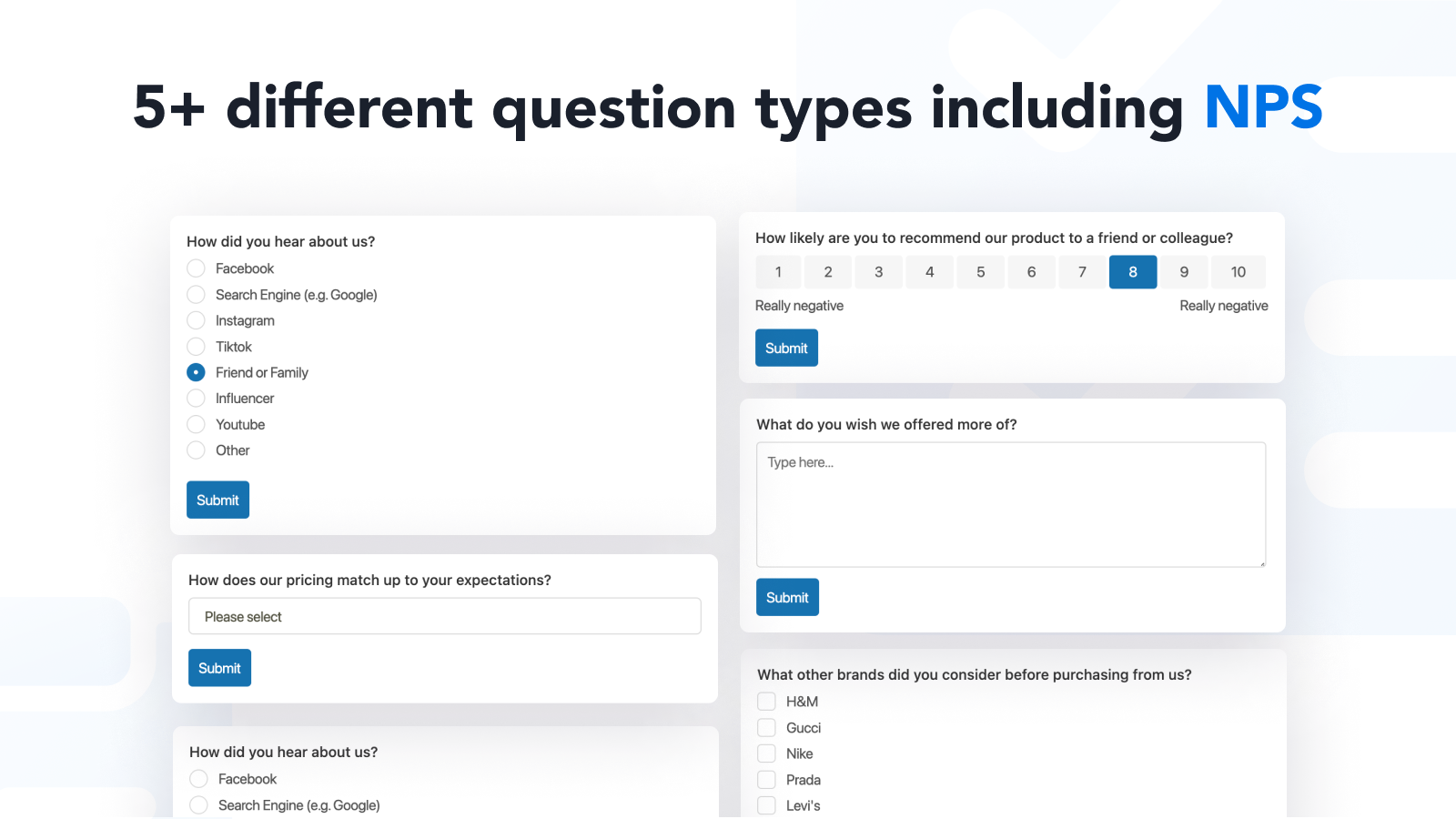Submit the 'wish we offered' text answer
This screenshot has width=1456, height=819.
[787, 597]
